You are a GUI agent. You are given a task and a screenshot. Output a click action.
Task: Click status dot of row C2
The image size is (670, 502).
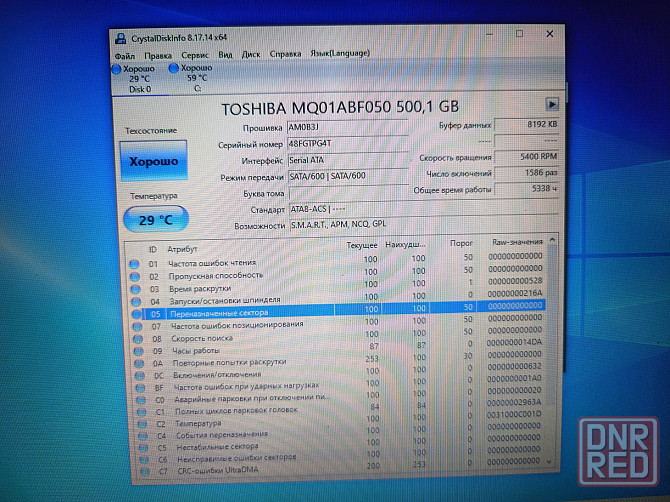pyautogui.click(x=142, y=425)
